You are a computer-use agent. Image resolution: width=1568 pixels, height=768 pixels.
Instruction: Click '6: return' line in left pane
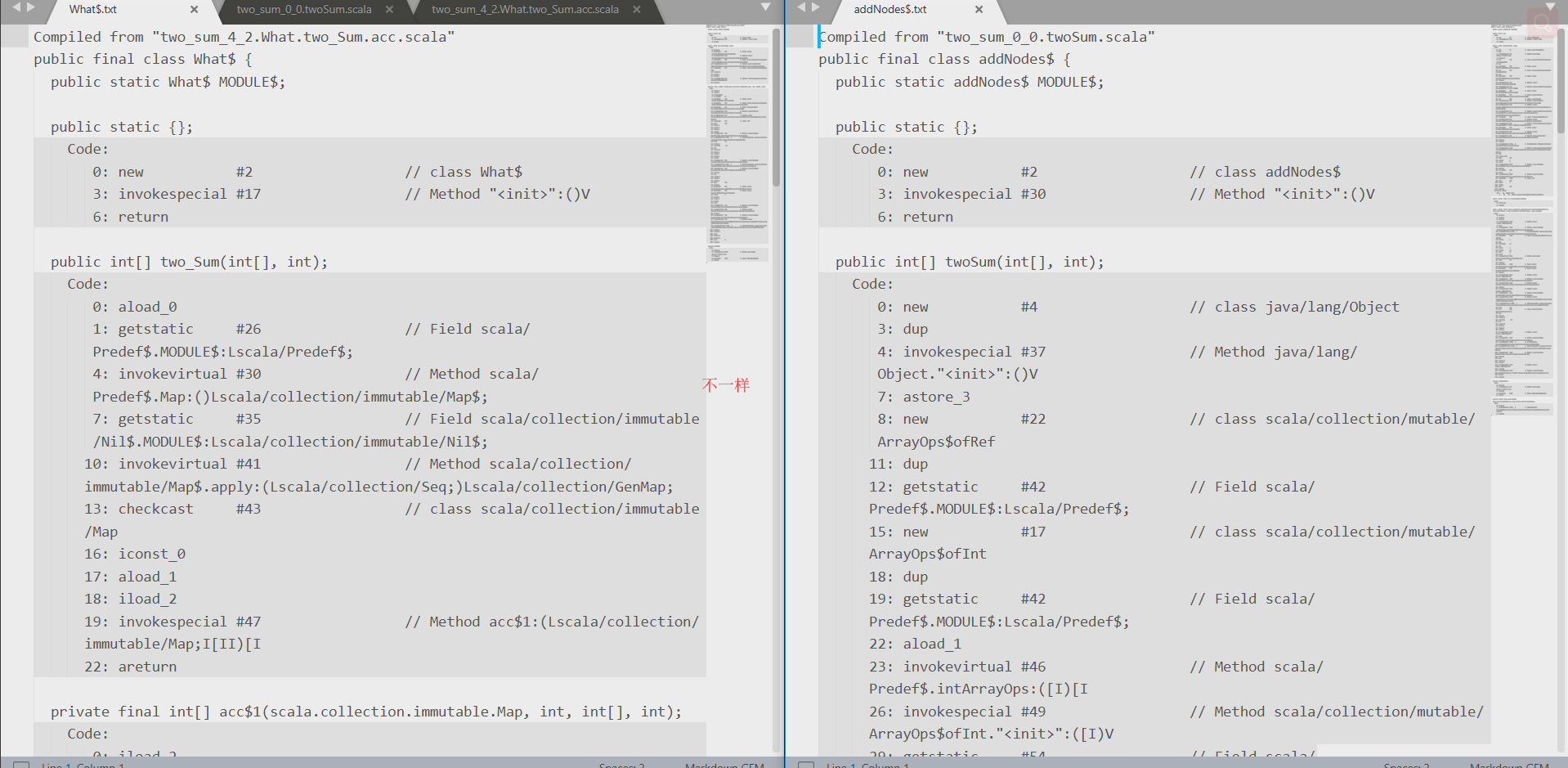pos(131,217)
